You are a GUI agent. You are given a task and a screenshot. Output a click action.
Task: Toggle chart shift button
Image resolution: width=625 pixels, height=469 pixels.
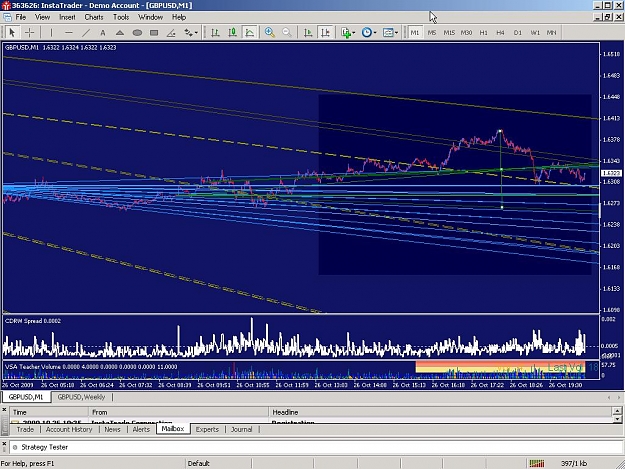pyautogui.click(x=325, y=33)
